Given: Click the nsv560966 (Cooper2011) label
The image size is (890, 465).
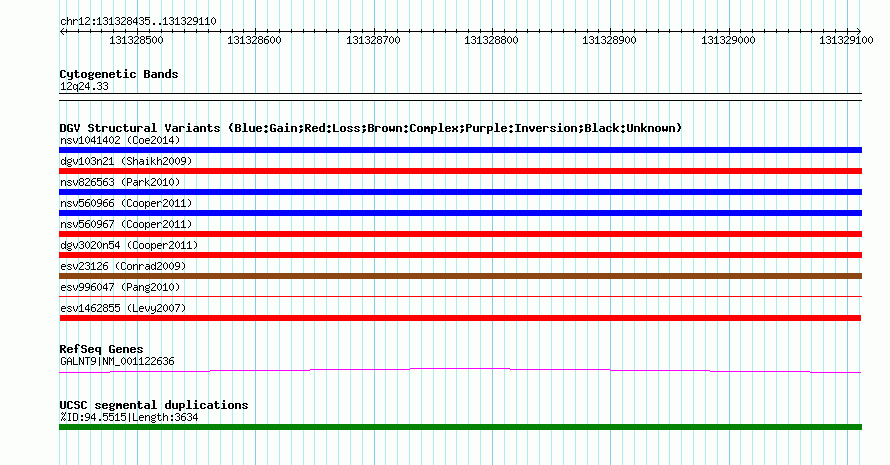Looking at the screenshot, I should [126, 203].
